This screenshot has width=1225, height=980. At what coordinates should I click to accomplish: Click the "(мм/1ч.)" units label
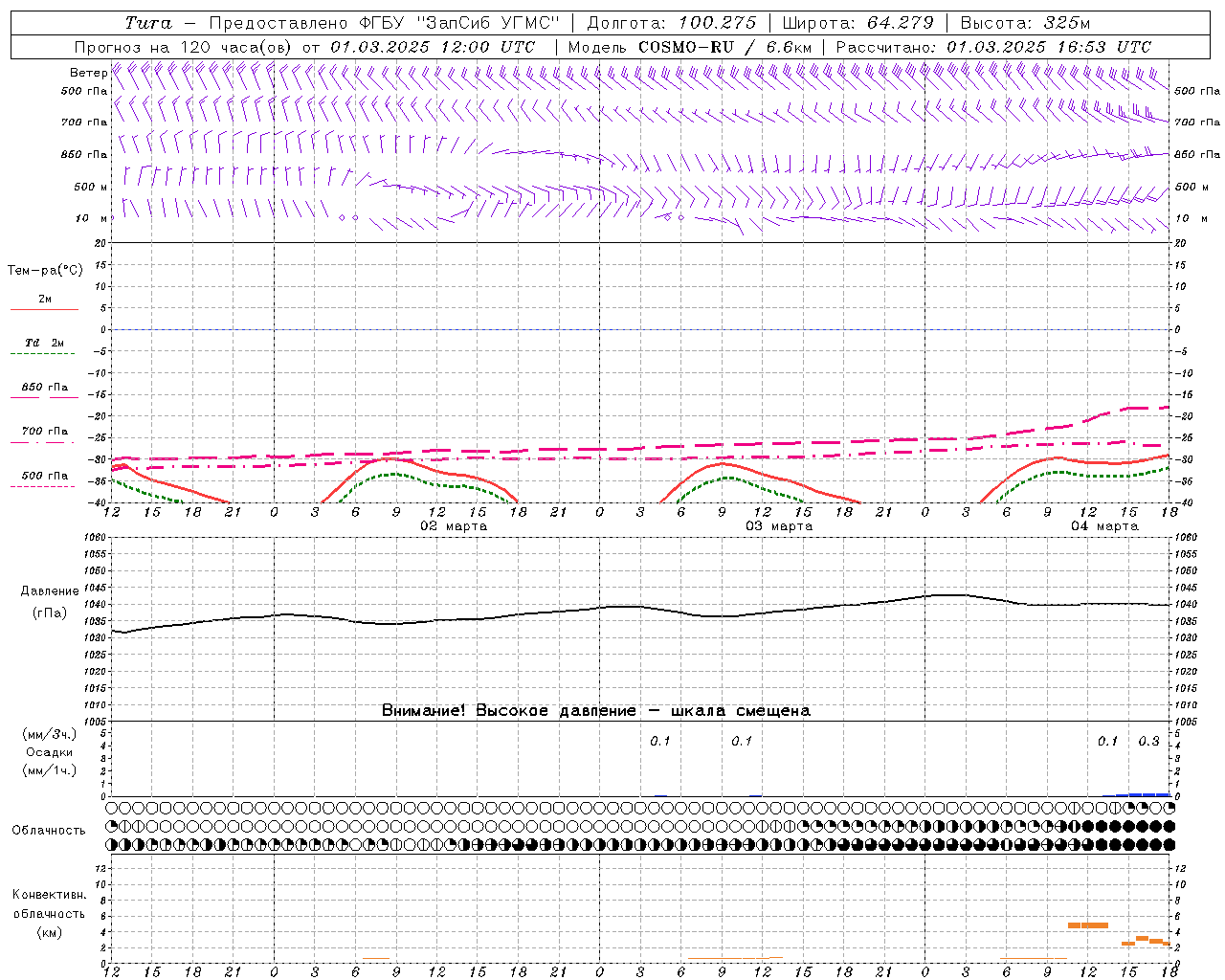click(50, 770)
